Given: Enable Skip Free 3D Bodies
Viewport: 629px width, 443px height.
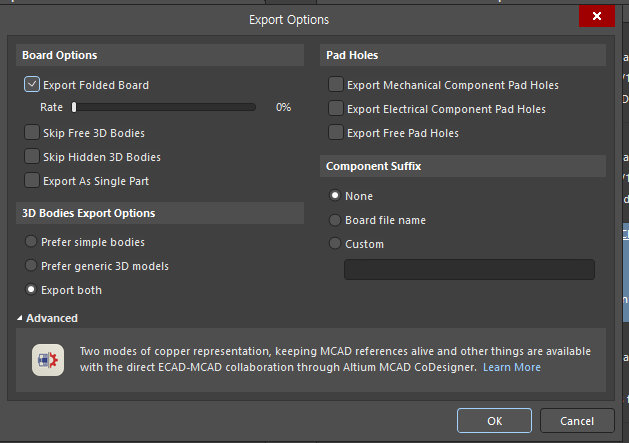Looking at the screenshot, I should click(32, 132).
